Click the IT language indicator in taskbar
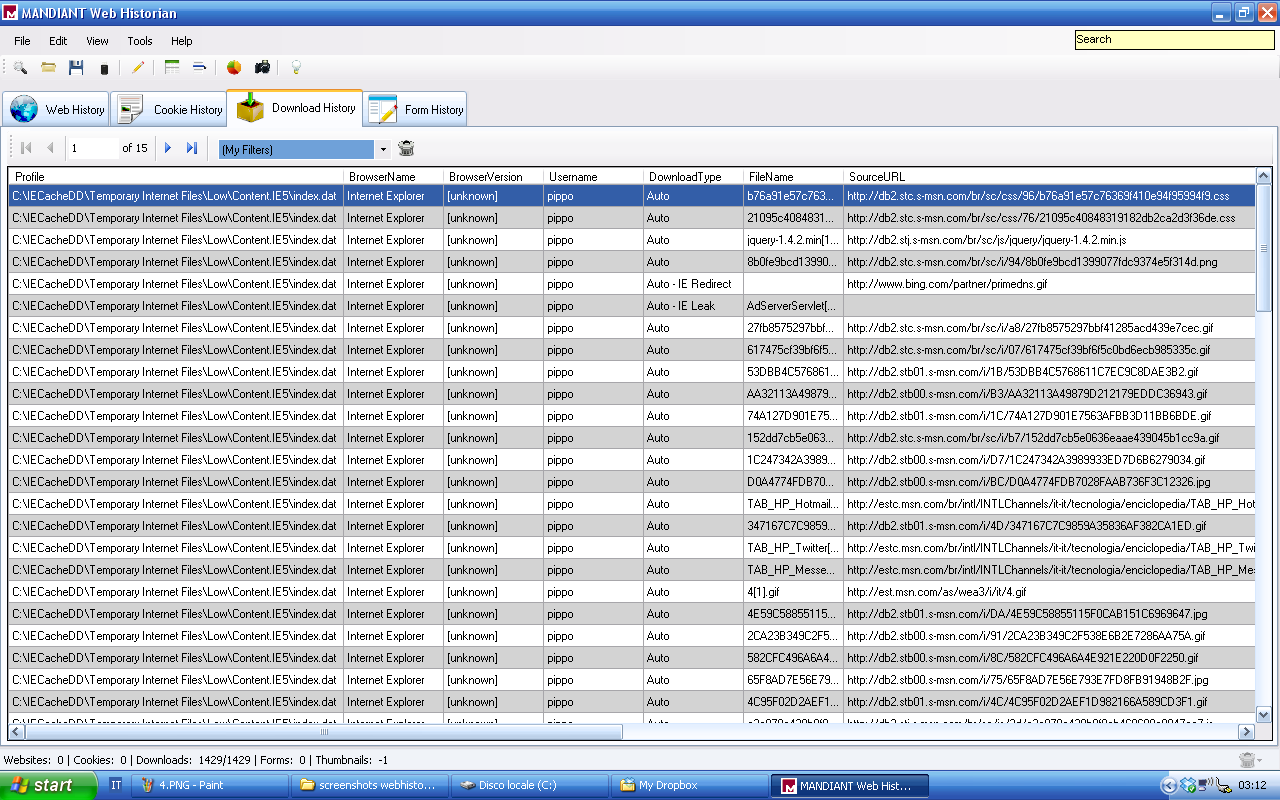 click(x=116, y=785)
